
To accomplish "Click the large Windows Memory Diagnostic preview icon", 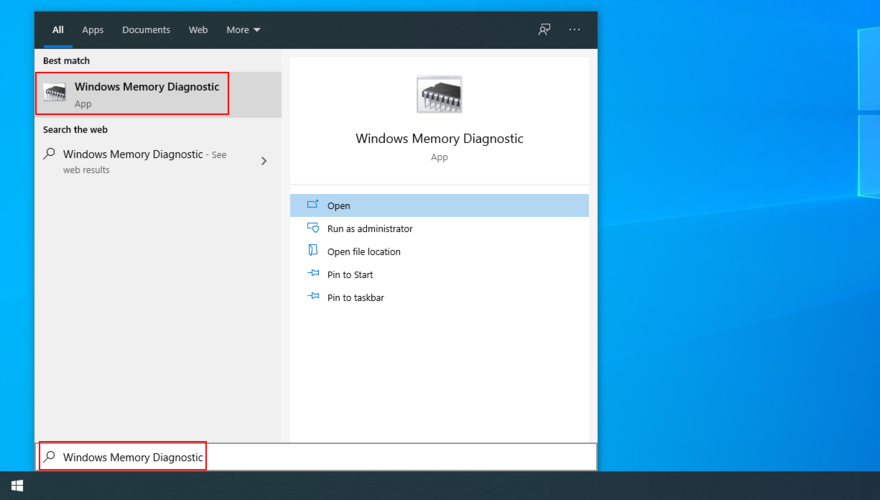I will click(x=439, y=95).
